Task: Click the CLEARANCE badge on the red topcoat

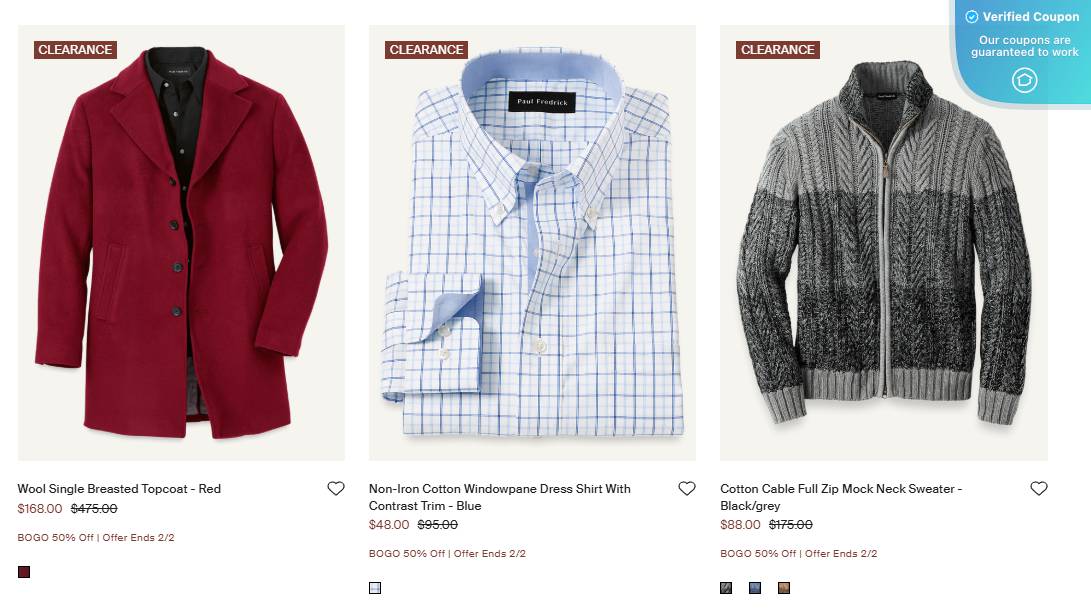Action: [76, 49]
